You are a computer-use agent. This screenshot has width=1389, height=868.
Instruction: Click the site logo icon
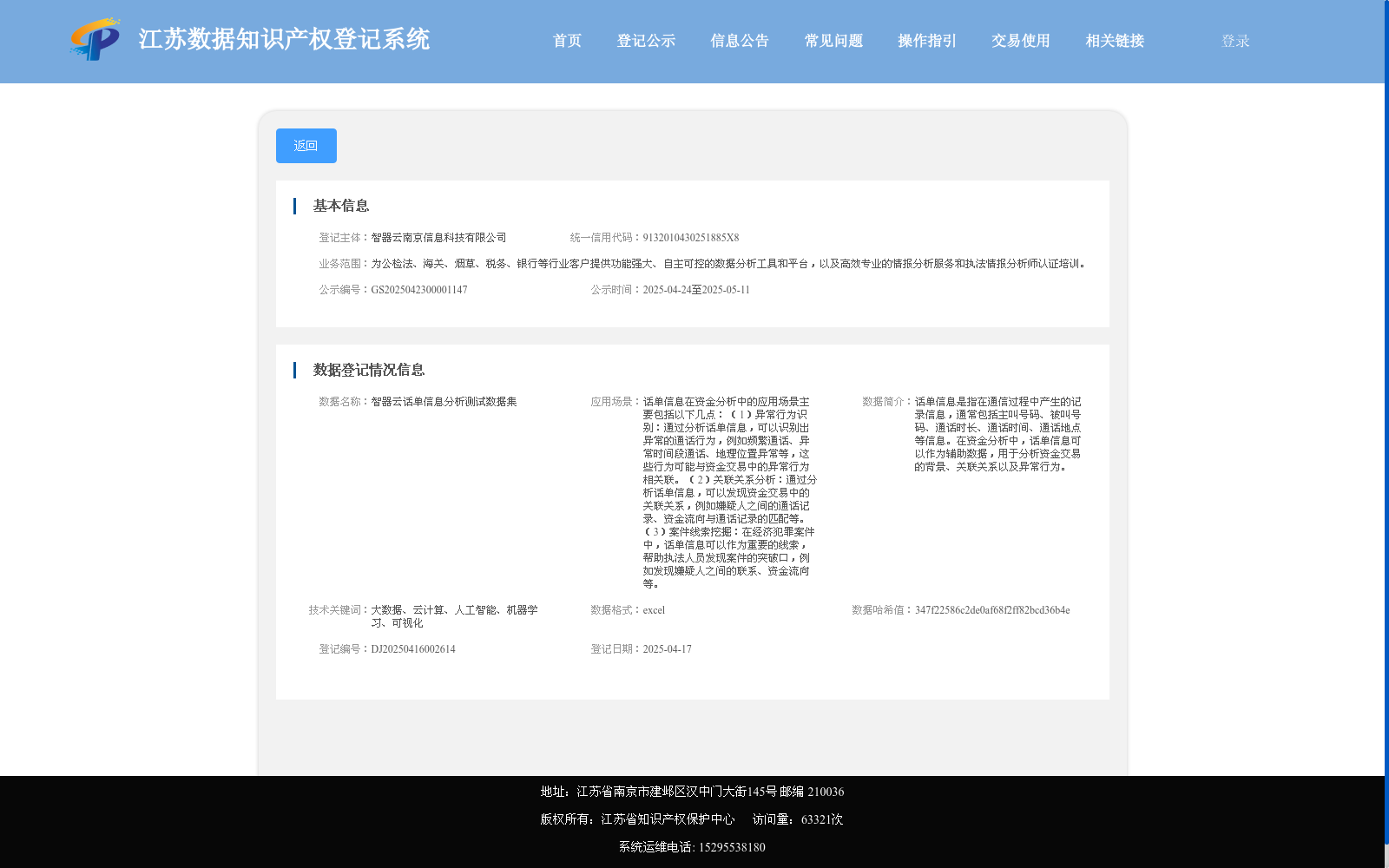[95, 39]
